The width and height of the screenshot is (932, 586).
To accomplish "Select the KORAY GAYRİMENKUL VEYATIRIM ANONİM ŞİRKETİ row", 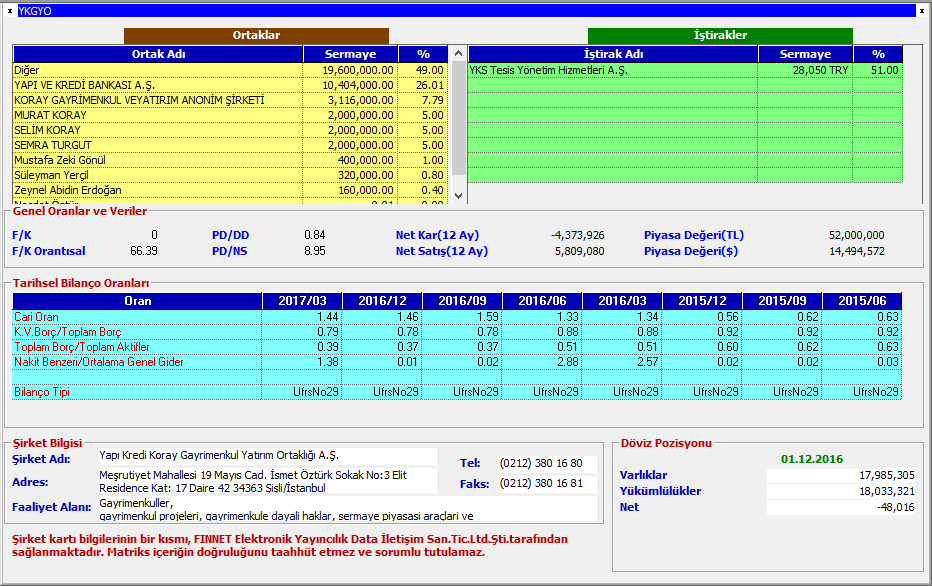I will click(x=229, y=100).
